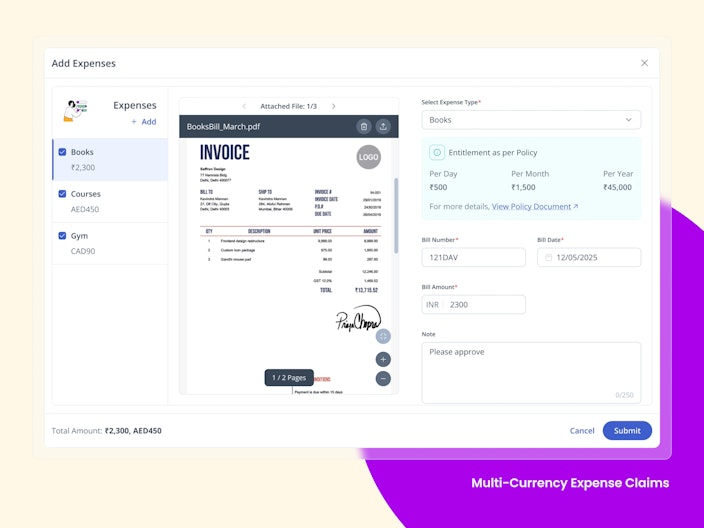
Task: Submit the expense claim
Action: coord(627,431)
